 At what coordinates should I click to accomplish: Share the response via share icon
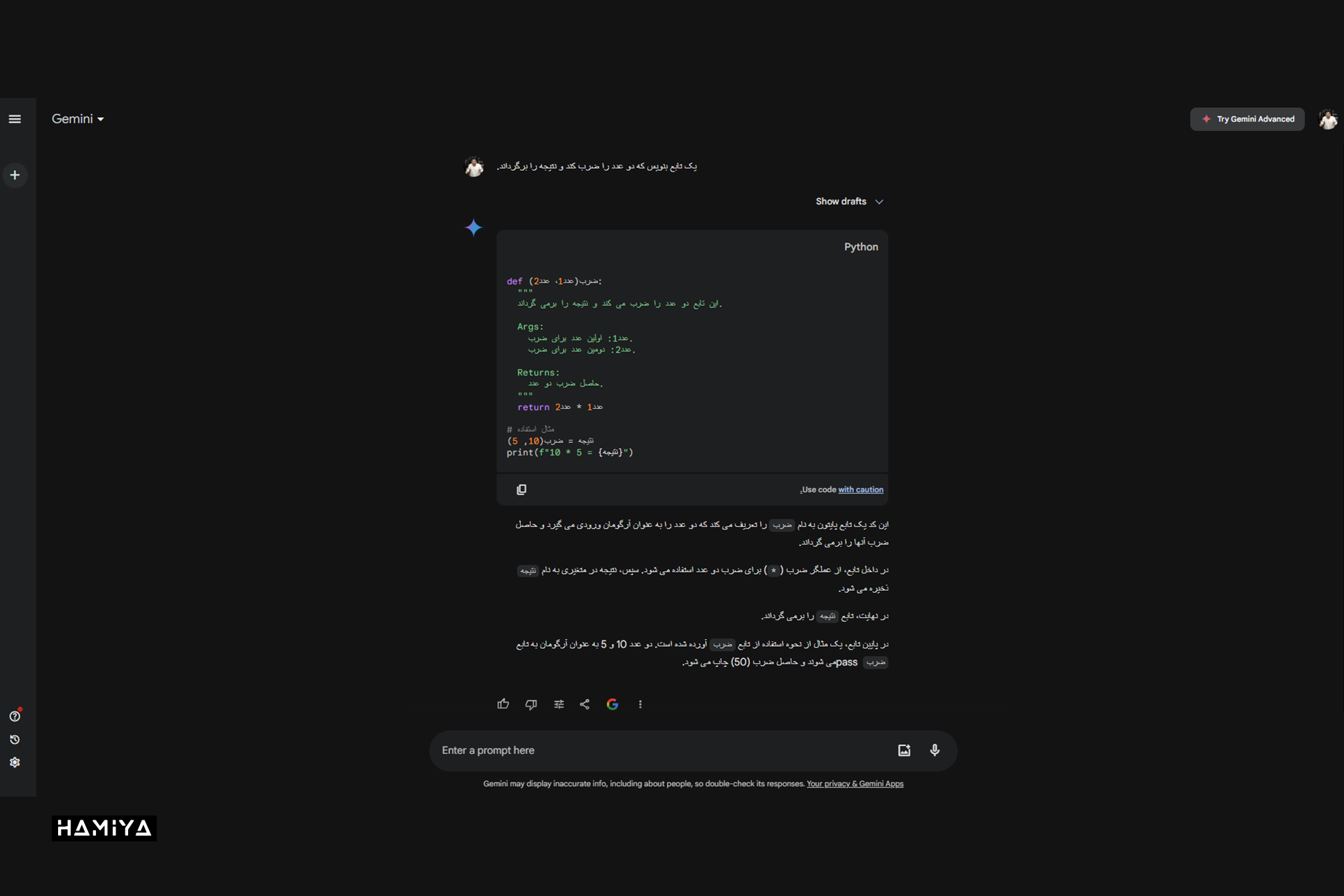(584, 704)
